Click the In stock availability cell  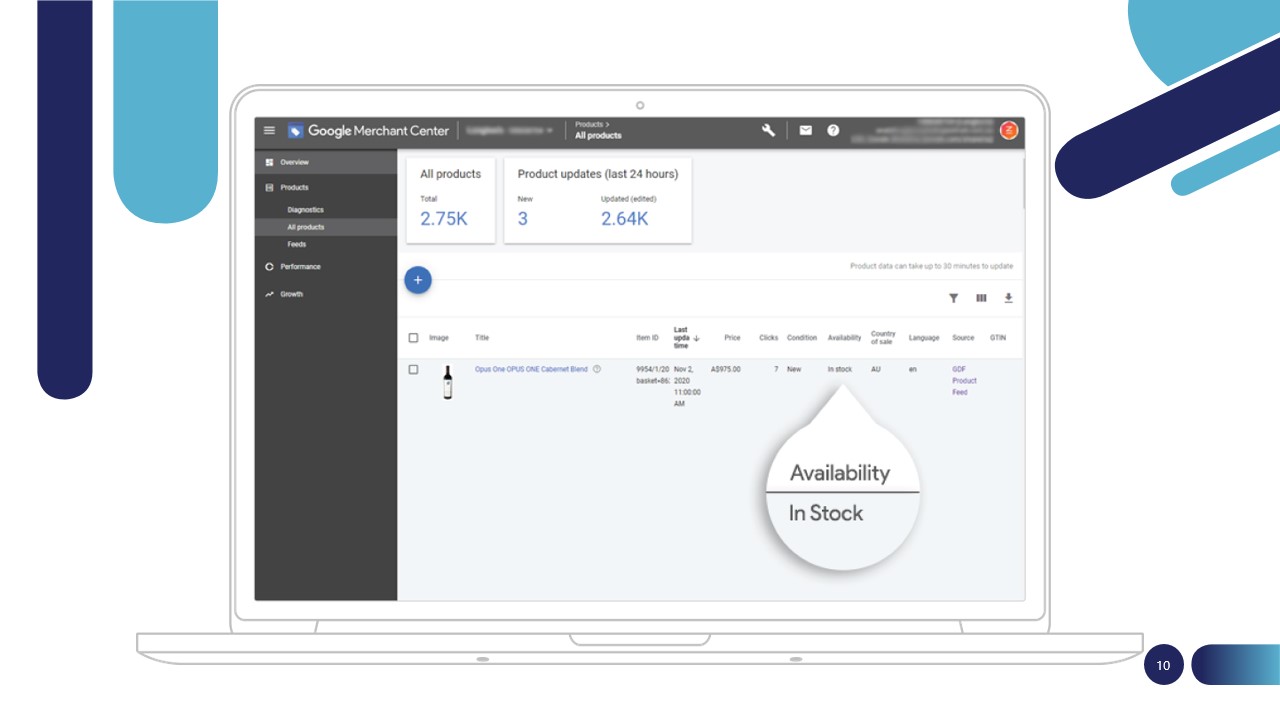[x=840, y=369]
